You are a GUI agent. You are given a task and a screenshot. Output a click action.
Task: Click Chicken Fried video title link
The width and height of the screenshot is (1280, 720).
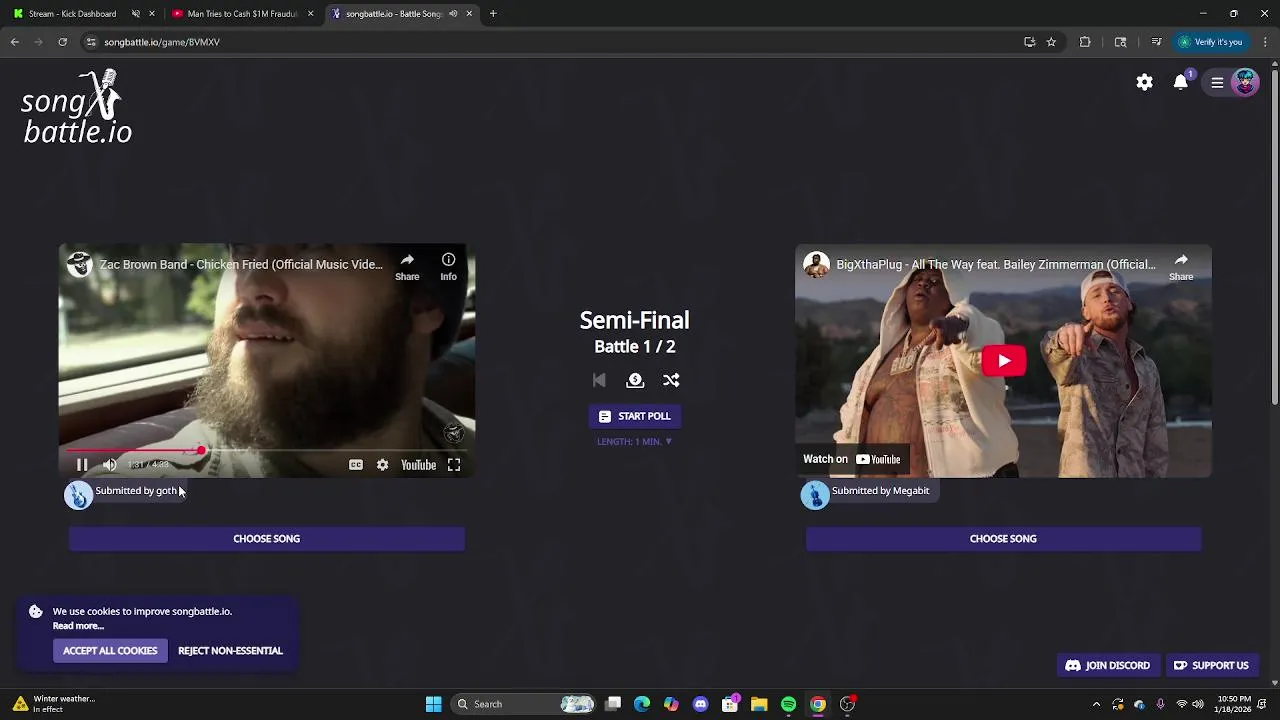click(241, 265)
